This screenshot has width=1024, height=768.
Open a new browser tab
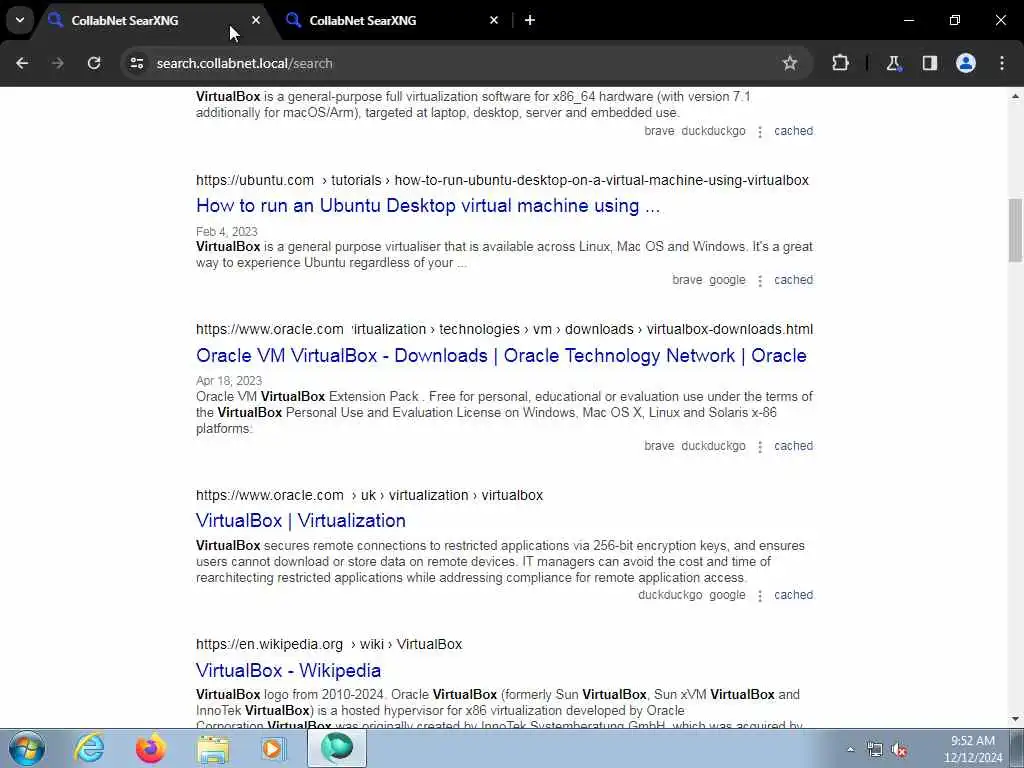click(x=530, y=20)
